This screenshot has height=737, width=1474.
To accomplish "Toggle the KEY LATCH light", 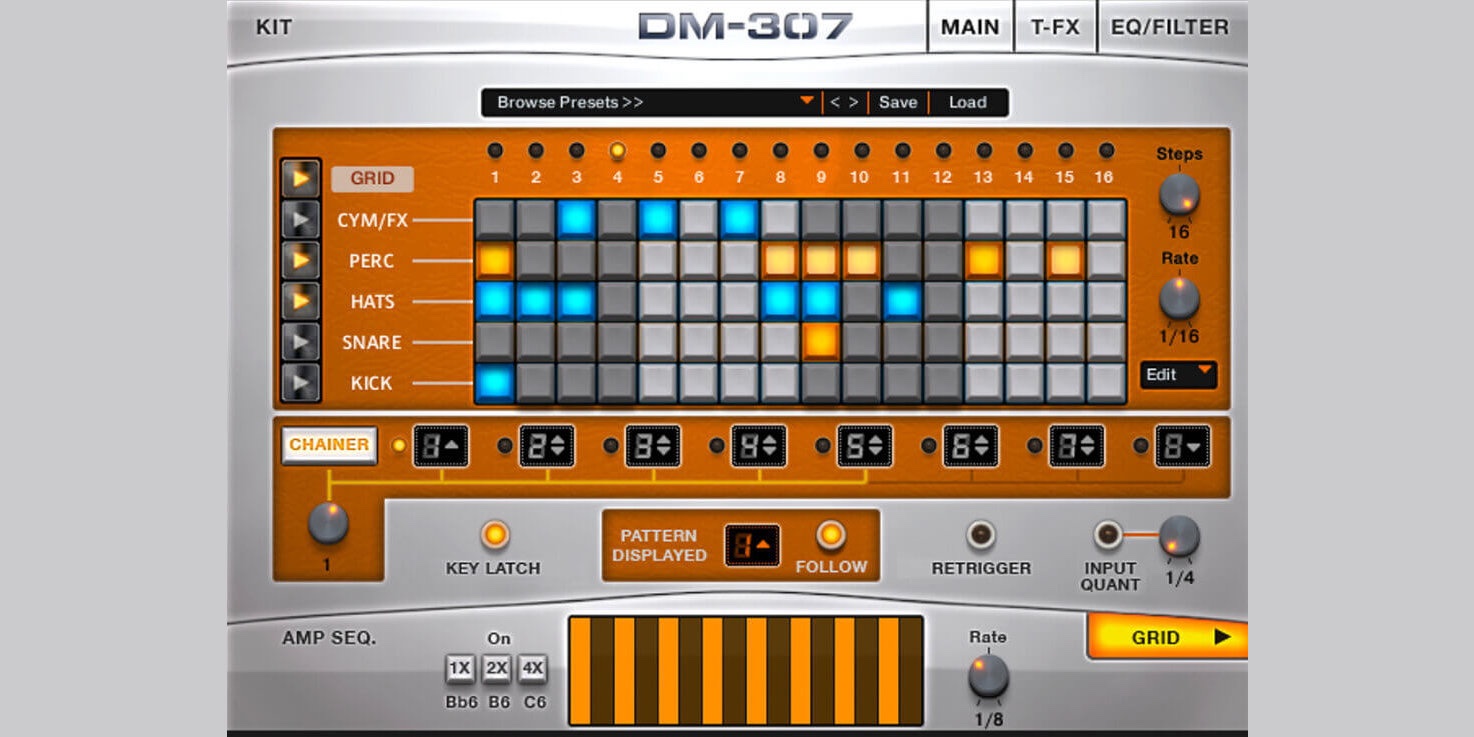I will click(x=494, y=535).
